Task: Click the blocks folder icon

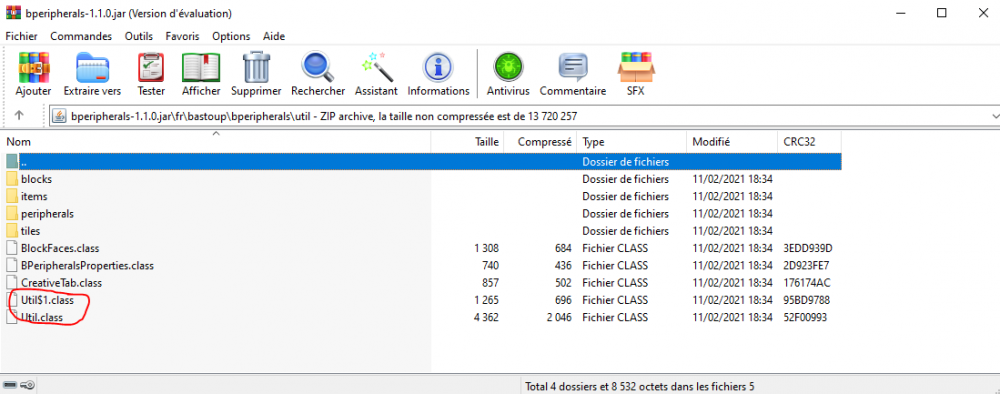Action: [x=12, y=179]
